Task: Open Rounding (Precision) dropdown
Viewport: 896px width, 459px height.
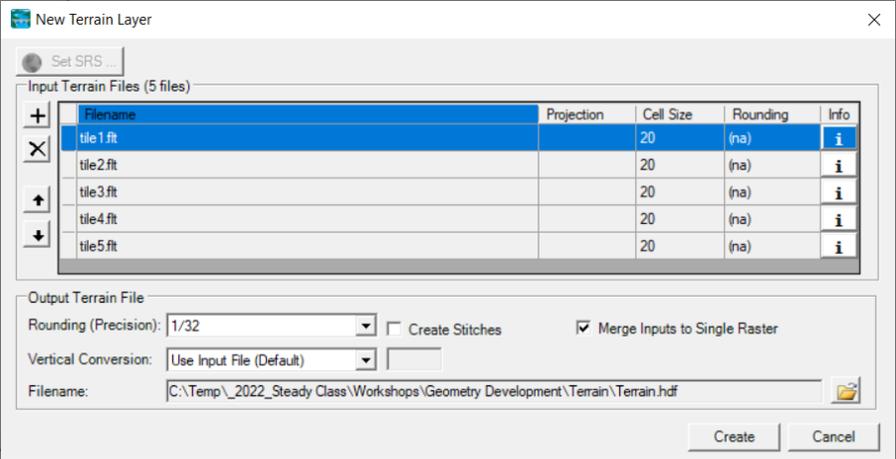Action: (x=364, y=326)
